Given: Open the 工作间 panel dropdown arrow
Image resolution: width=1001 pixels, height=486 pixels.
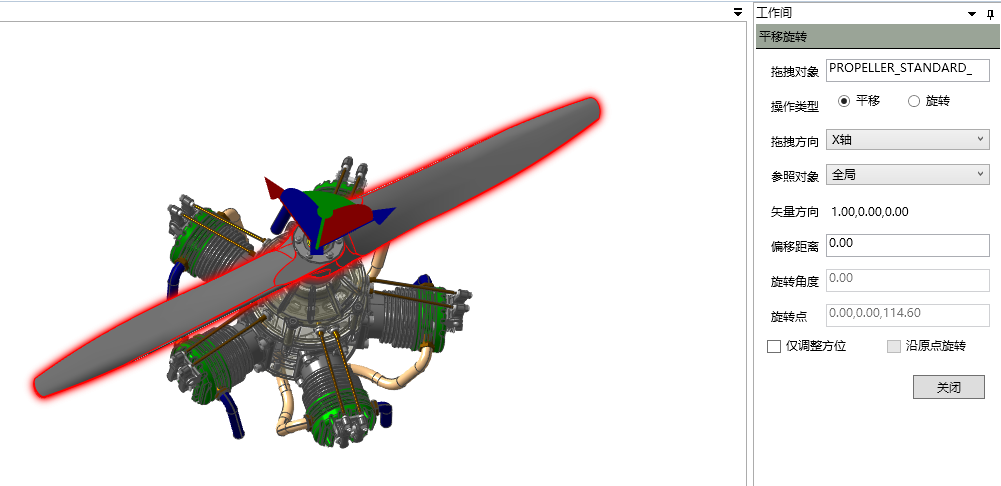Looking at the screenshot, I should 972,13.
